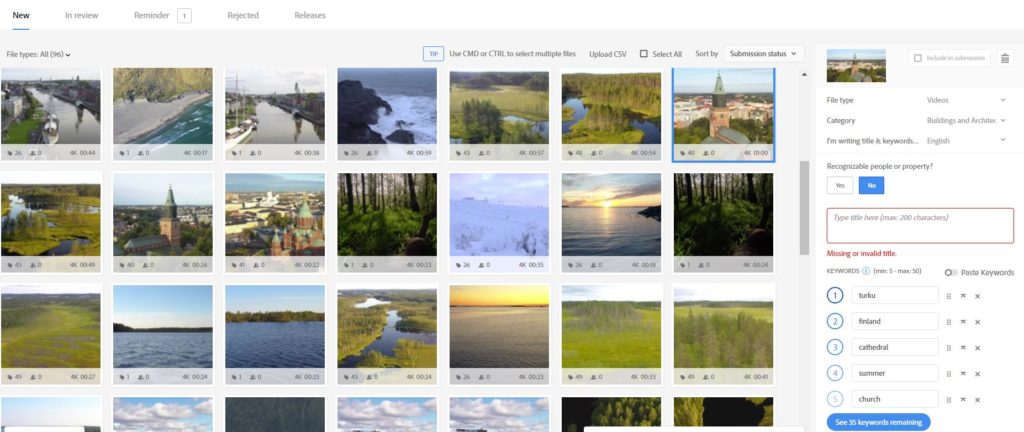Choose No for recognizable people or property

tap(871, 185)
